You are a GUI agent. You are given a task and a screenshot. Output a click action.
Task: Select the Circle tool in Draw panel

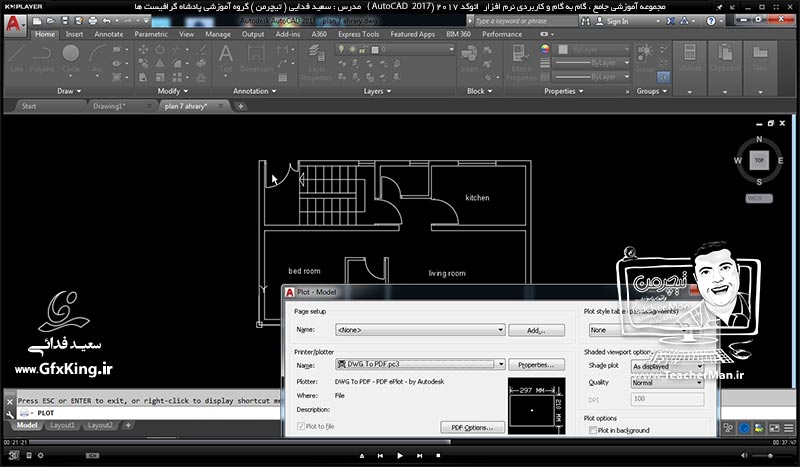(x=70, y=58)
